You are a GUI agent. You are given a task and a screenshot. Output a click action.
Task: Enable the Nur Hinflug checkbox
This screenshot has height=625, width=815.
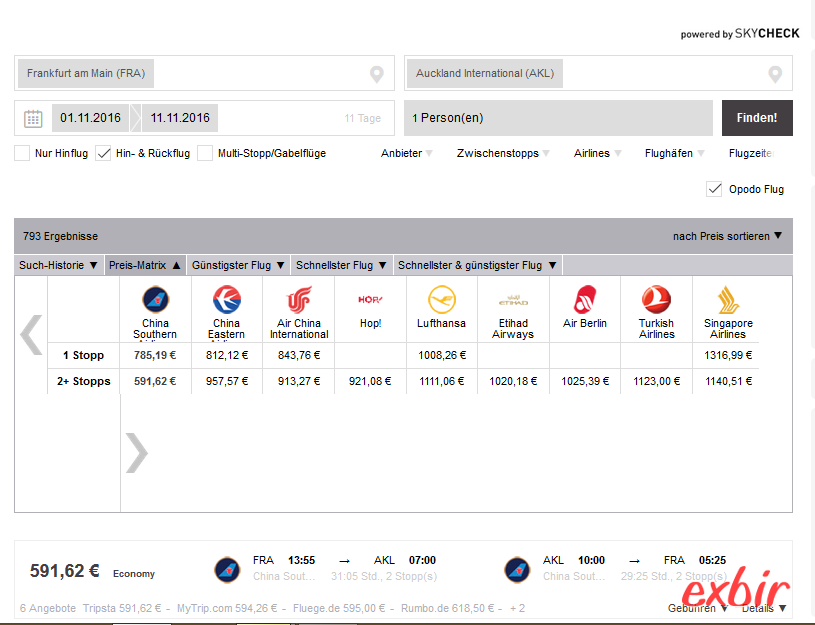(x=22, y=153)
